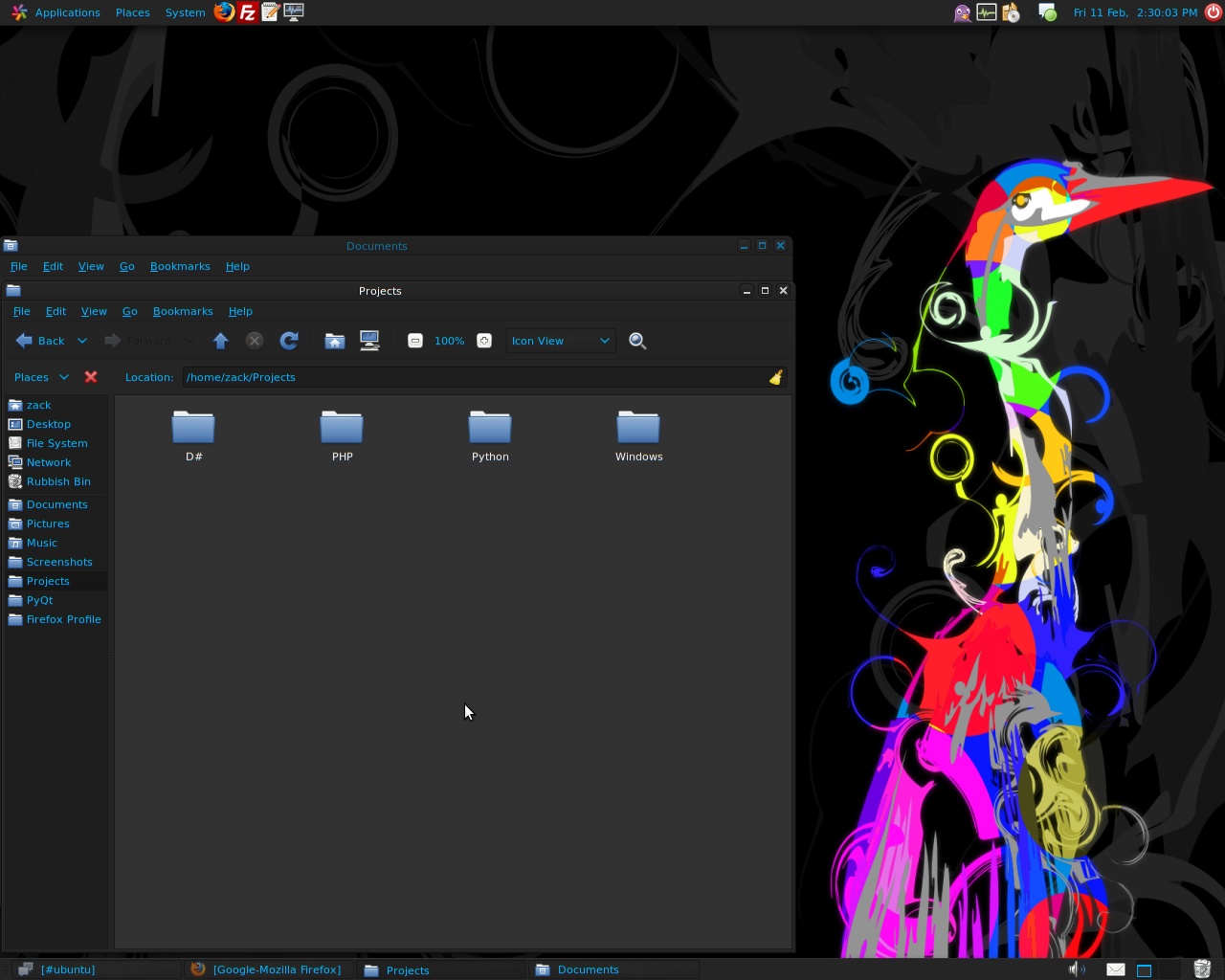The height and width of the screenshot is (980, 1225).
Task: Open the Applications menu
Action: (56, 12)
